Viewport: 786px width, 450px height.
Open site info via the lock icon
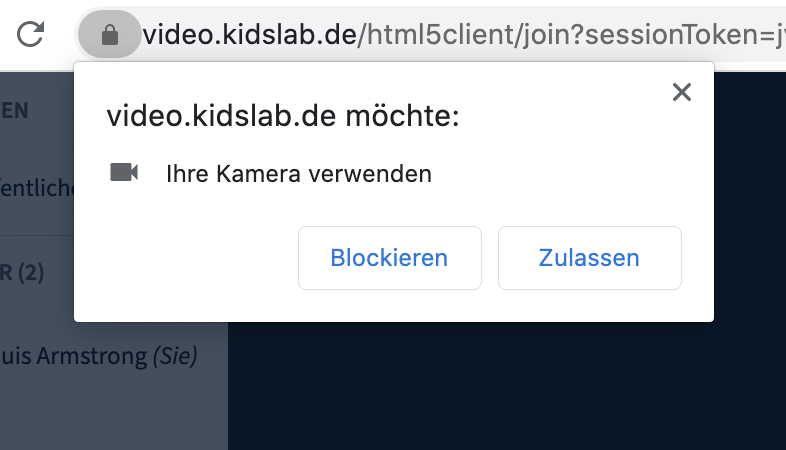click(110, 36)
